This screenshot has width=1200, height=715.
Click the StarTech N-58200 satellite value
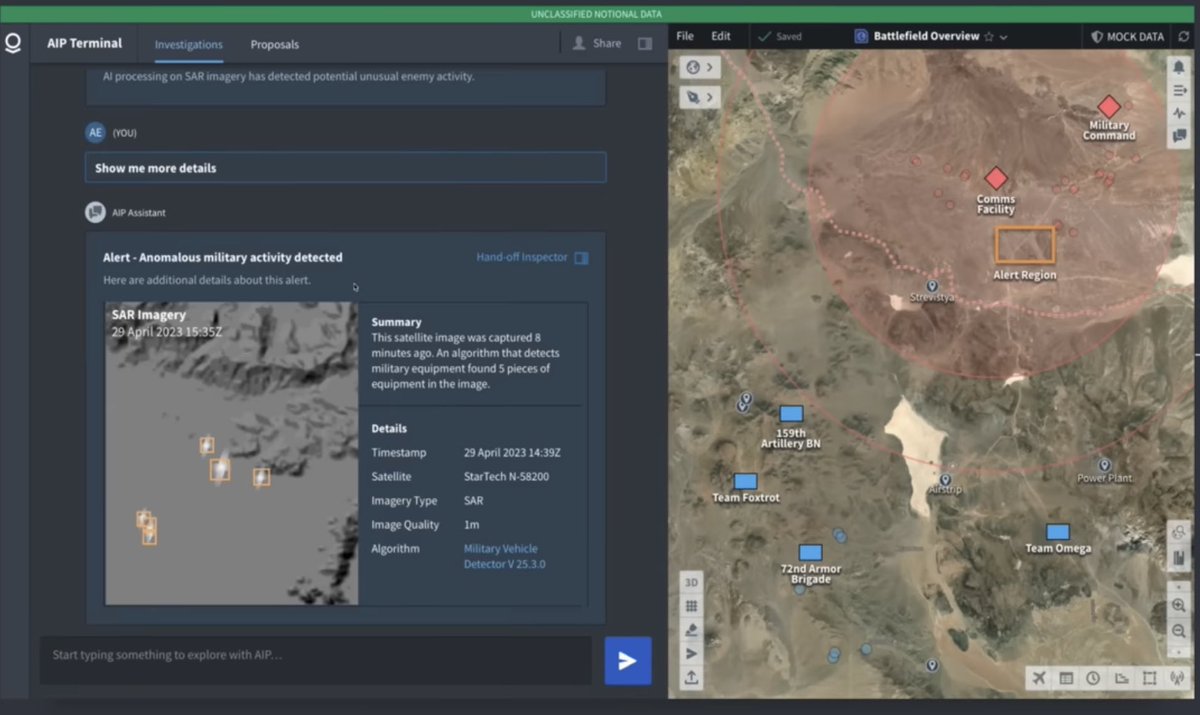pyautogui.click(x=506, y=477)
